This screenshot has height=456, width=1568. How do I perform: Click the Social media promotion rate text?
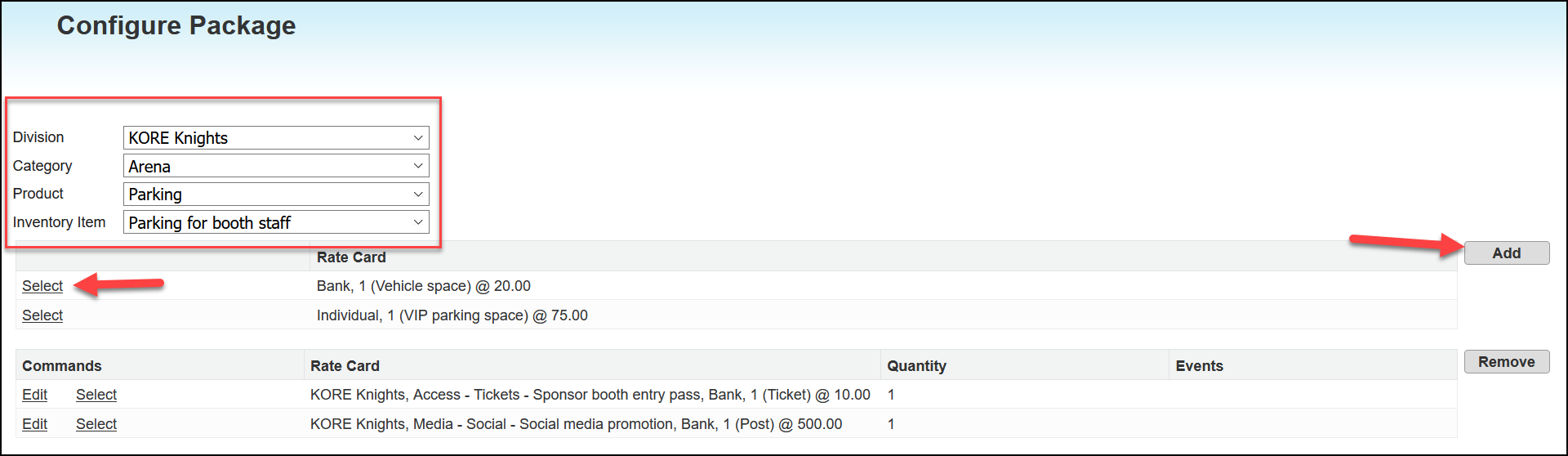point(576,424)
